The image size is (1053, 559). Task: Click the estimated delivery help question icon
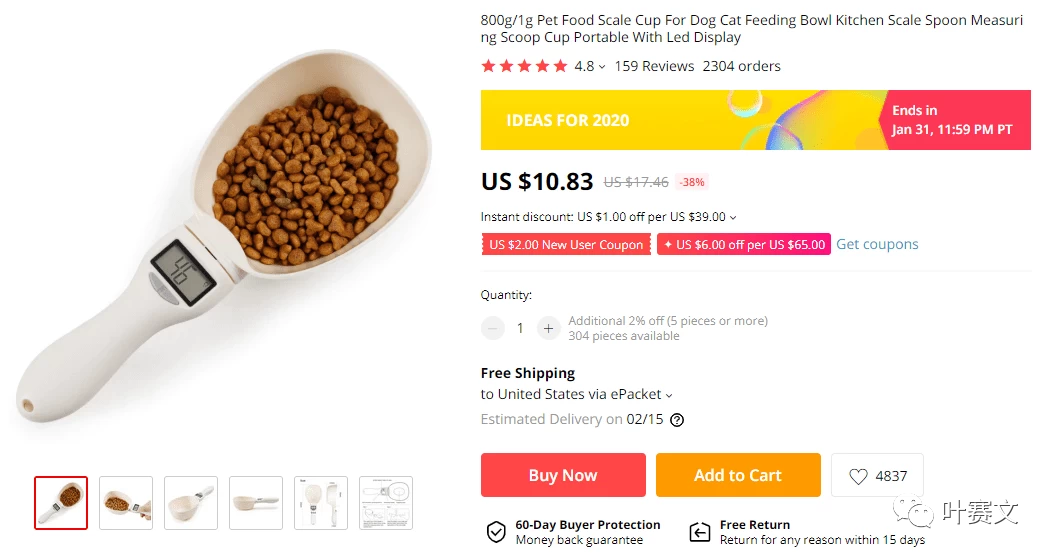coord(677,420)
